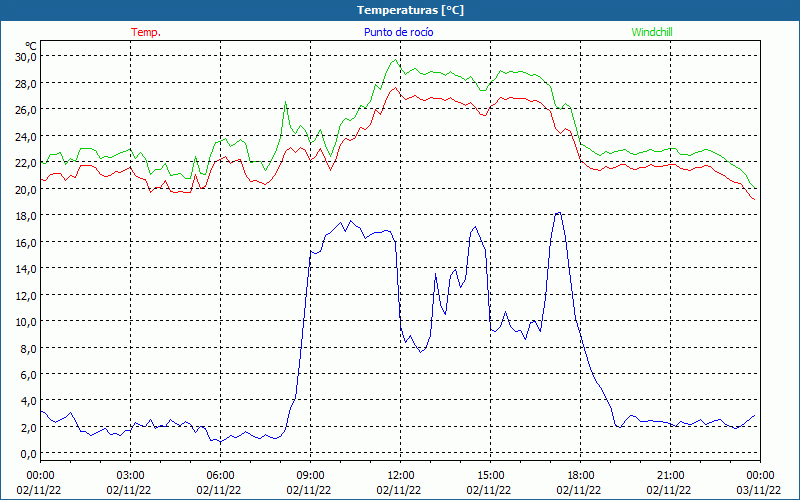
Task: Click the 06:00 time axis label
Action: coord(220,476)
